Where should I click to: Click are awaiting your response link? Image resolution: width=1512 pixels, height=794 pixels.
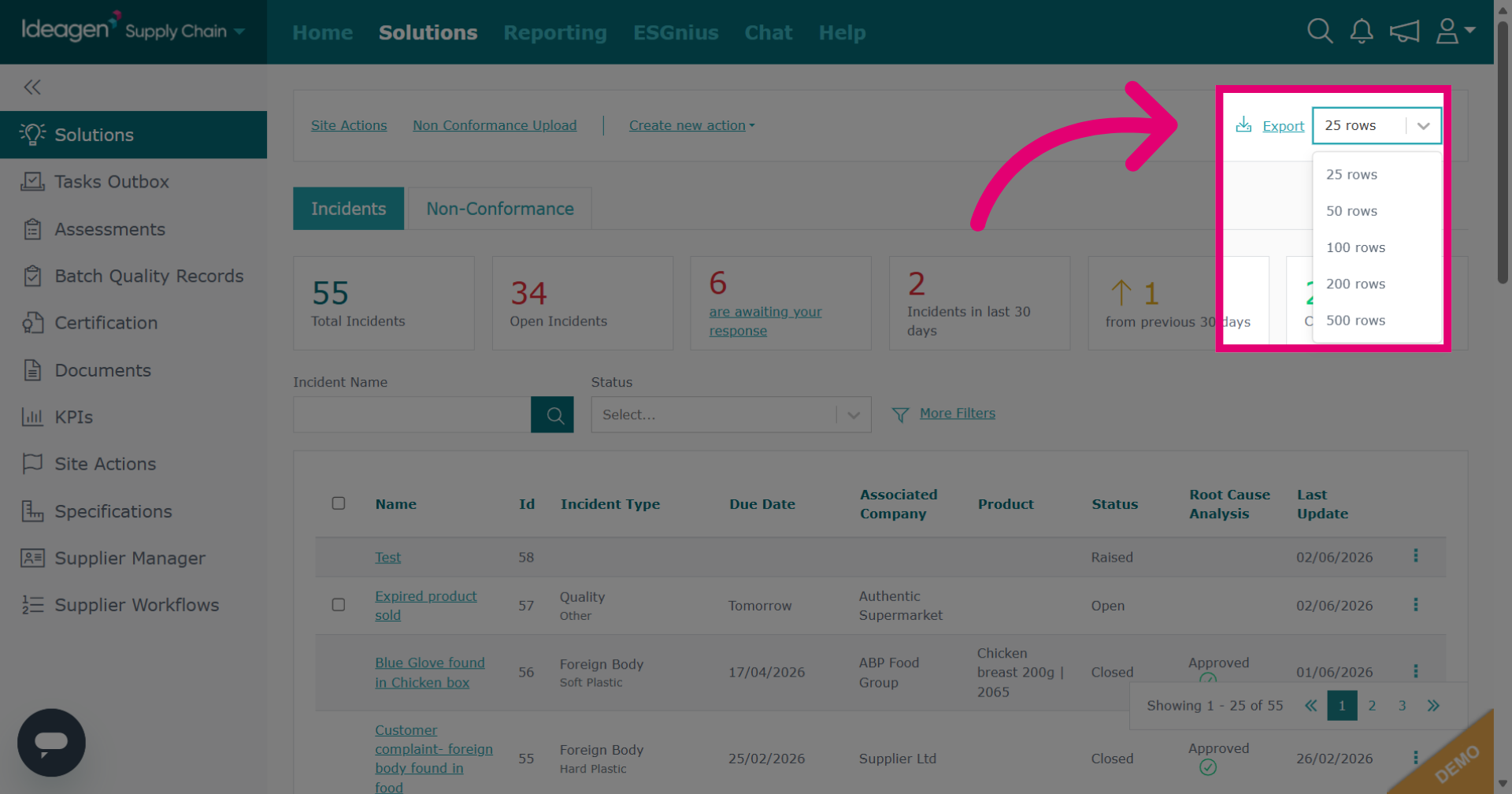(765, 321)
